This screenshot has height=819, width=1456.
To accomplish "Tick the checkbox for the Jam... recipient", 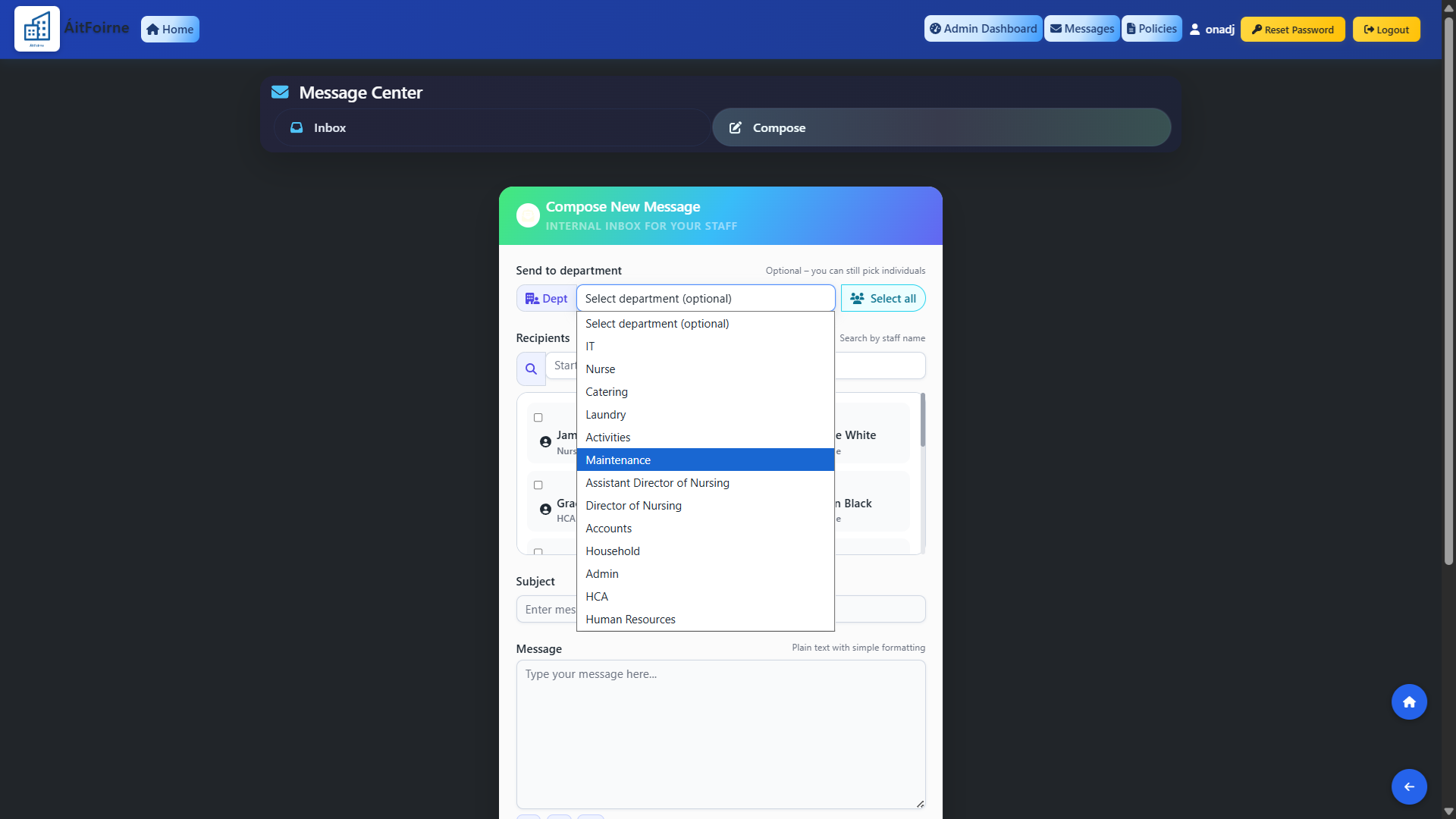I will 538,418.
